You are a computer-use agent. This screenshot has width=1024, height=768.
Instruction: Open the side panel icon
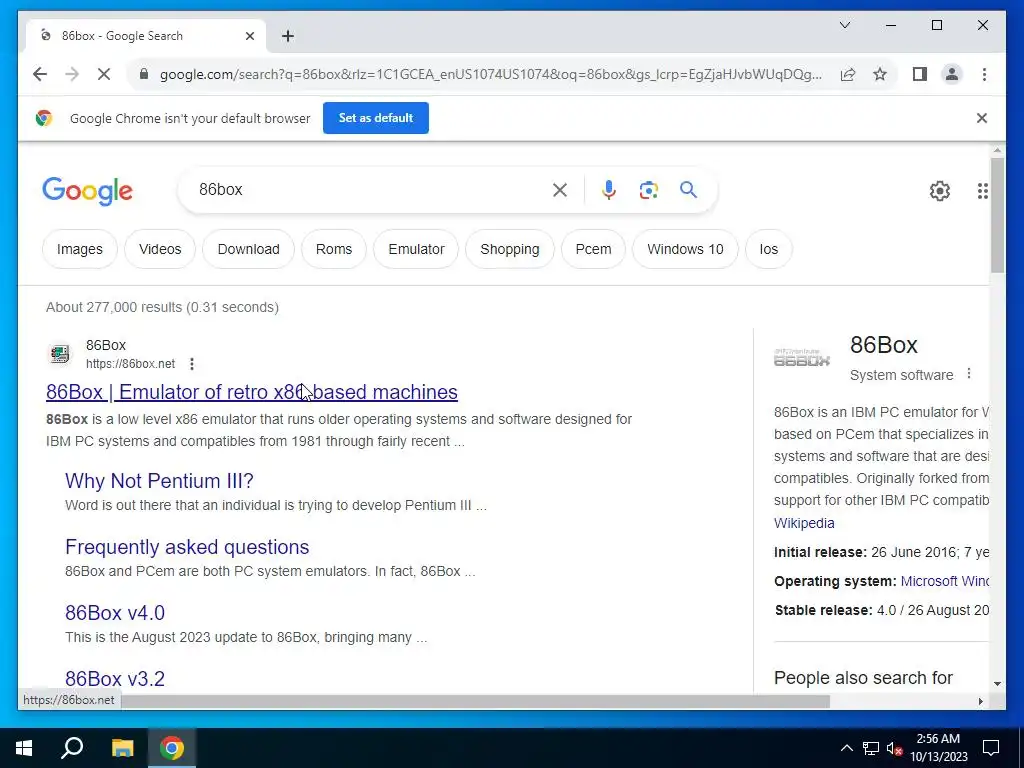pyautogui.click(x=920, y=74)
